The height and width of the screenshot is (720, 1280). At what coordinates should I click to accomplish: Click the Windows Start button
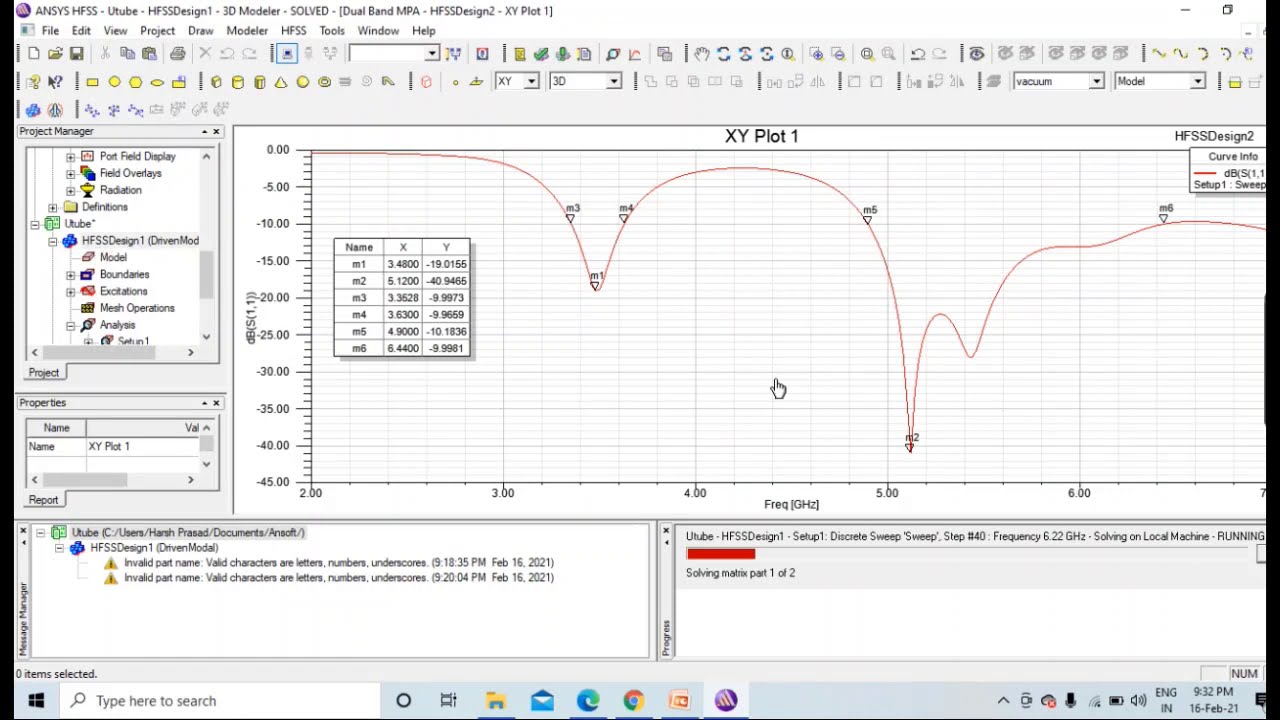coord(35,701)
